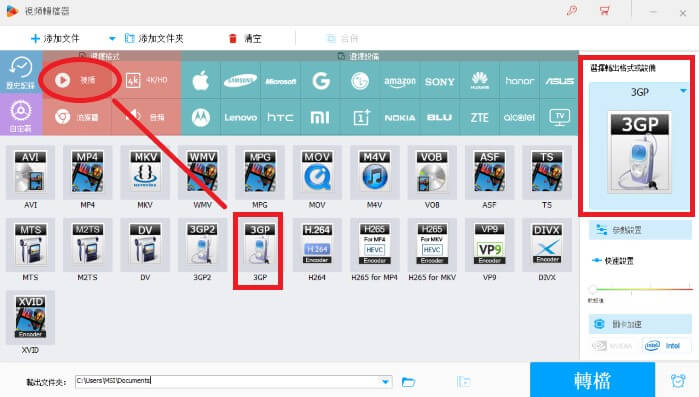The height and width of the screenshot is (397, 699).
Task: Select the 3GP format icon
Action: click(260, 245)
